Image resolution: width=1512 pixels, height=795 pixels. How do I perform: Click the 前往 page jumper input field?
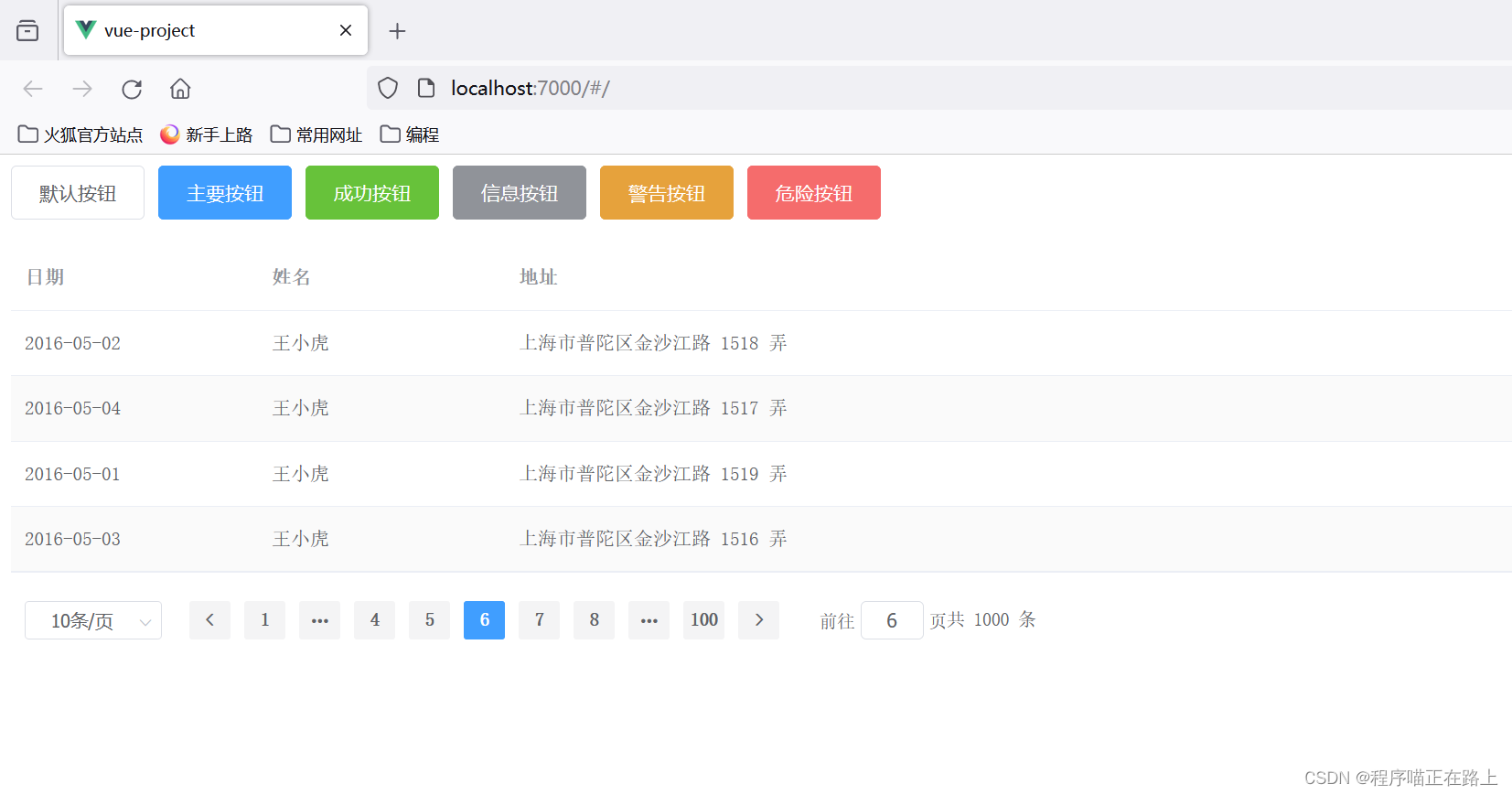[x=892, y=620]
